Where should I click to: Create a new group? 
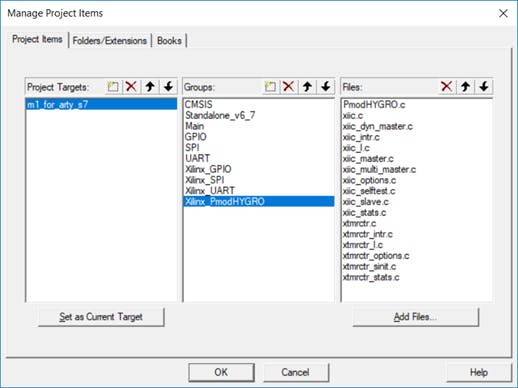click(270, 87)
